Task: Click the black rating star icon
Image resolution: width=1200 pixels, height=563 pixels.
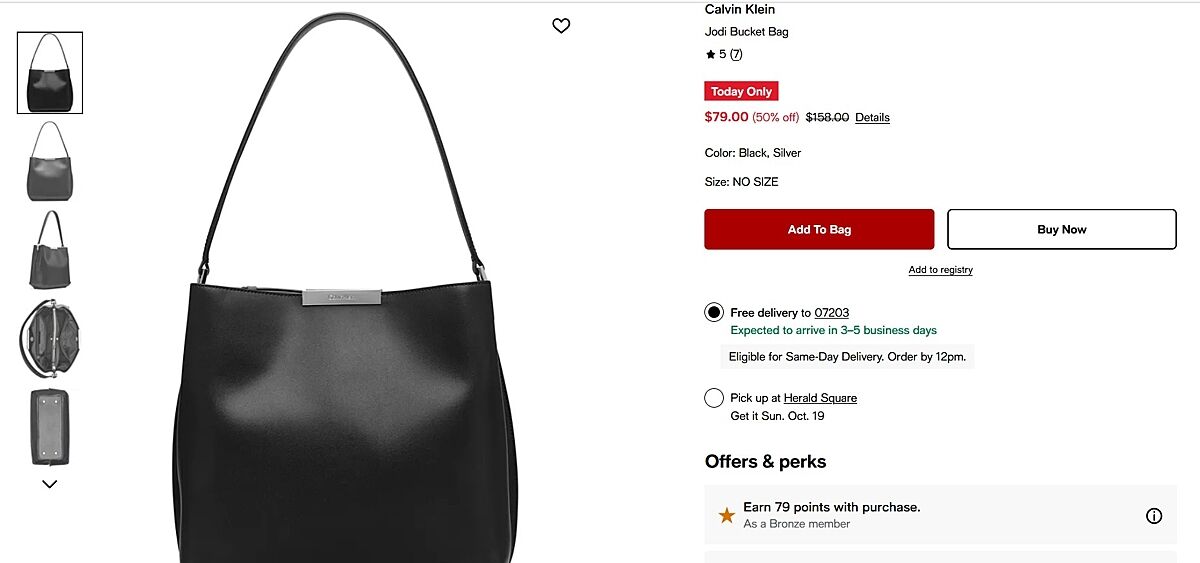Action: pyautogui.click(x=710, y=55)
